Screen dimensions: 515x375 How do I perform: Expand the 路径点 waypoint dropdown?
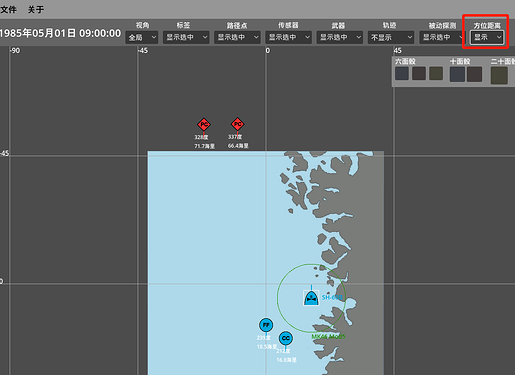tap(237, 37)
